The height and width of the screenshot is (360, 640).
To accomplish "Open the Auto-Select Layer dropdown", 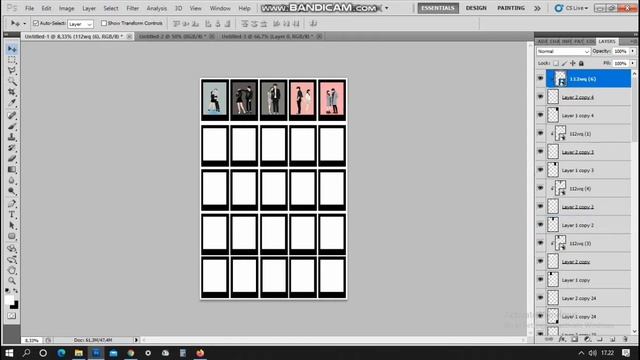I will pos(80,24).
